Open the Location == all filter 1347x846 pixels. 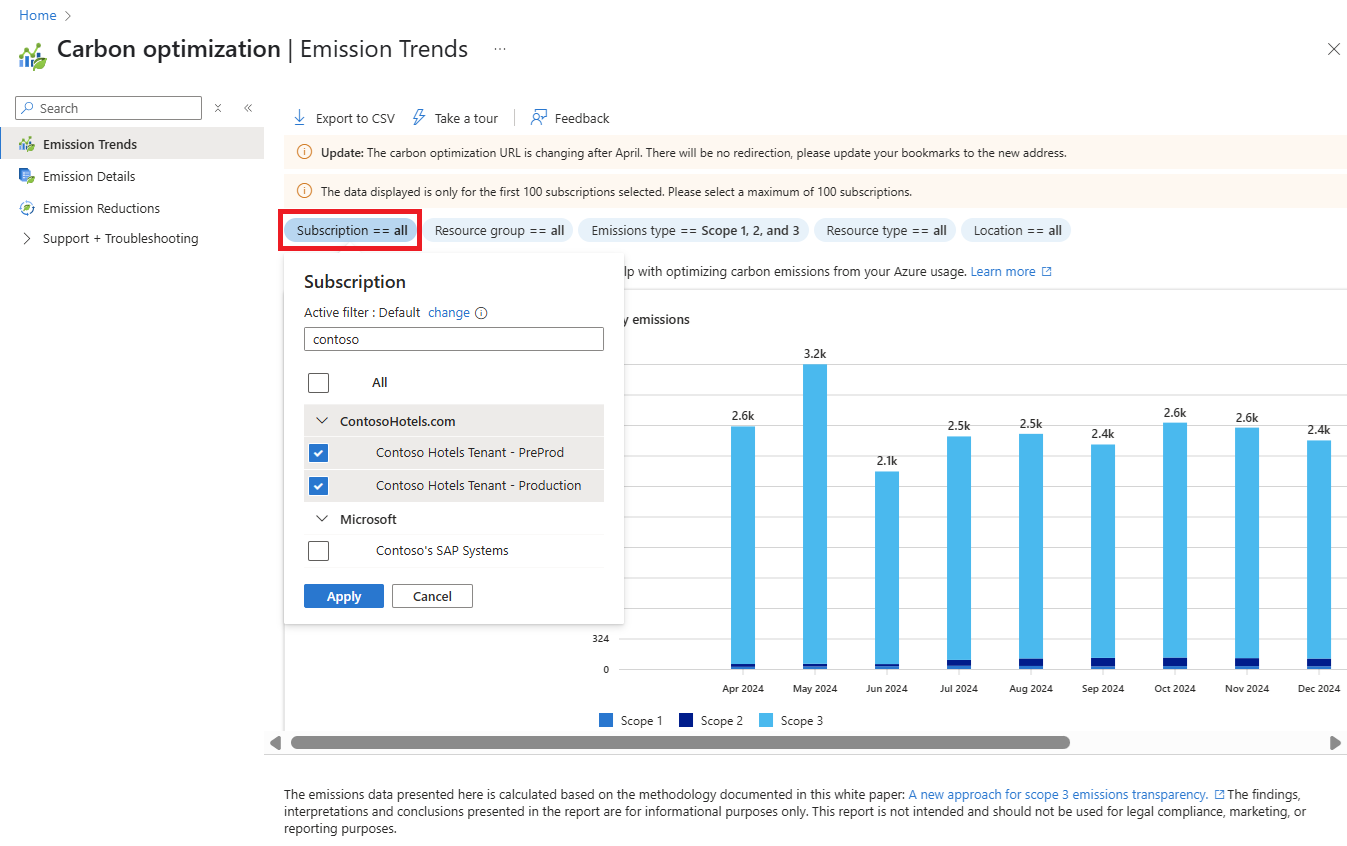coord(1017,231)
